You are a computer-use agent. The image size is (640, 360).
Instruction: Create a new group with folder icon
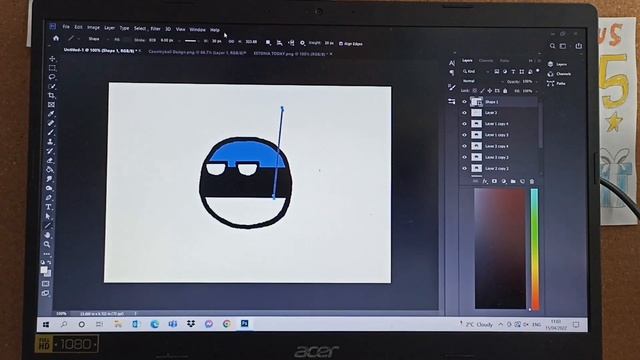click(x=513, y=181)
